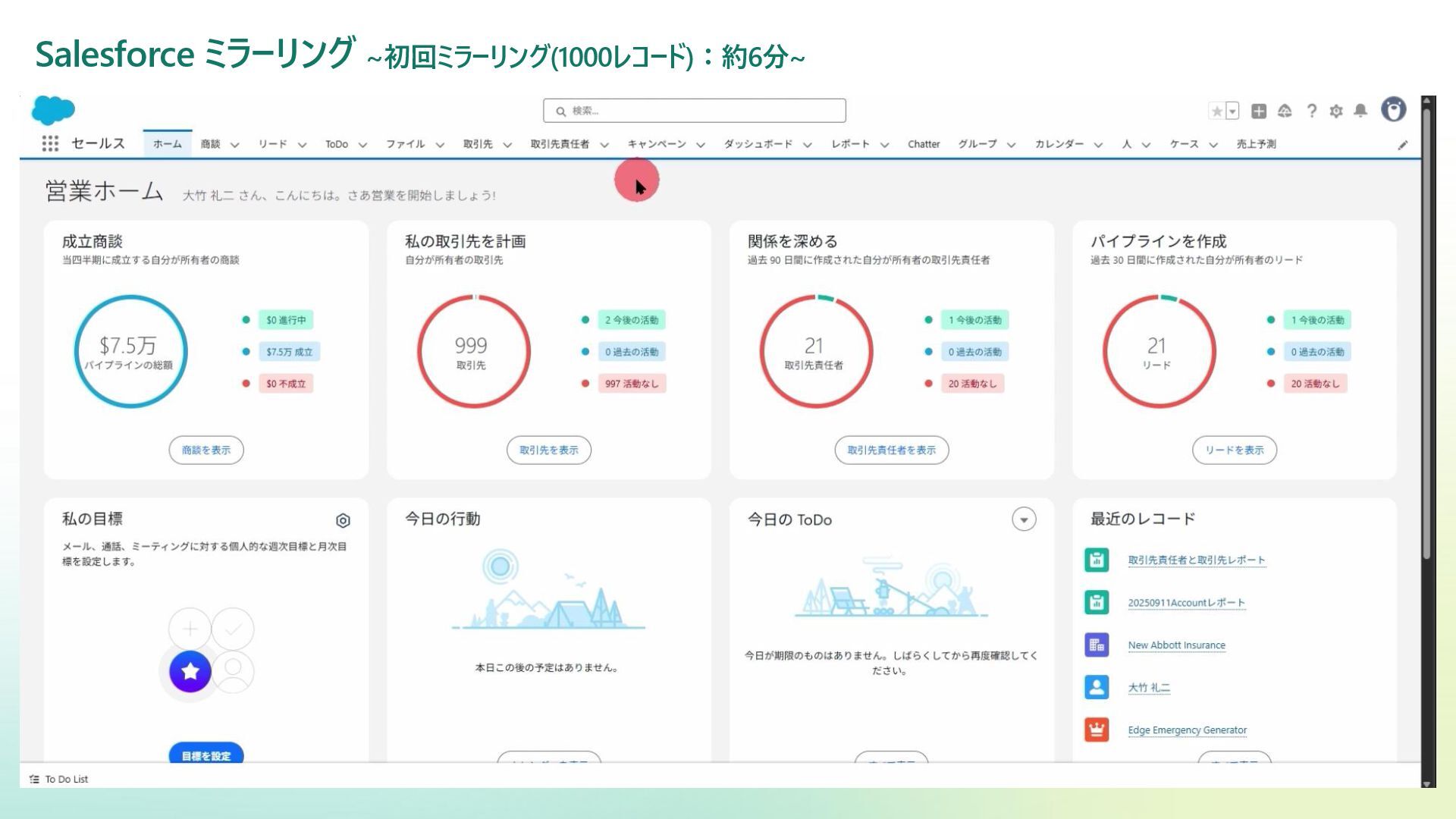
Task: Open the Salesforce help question mark
Action: point(1311,111)
